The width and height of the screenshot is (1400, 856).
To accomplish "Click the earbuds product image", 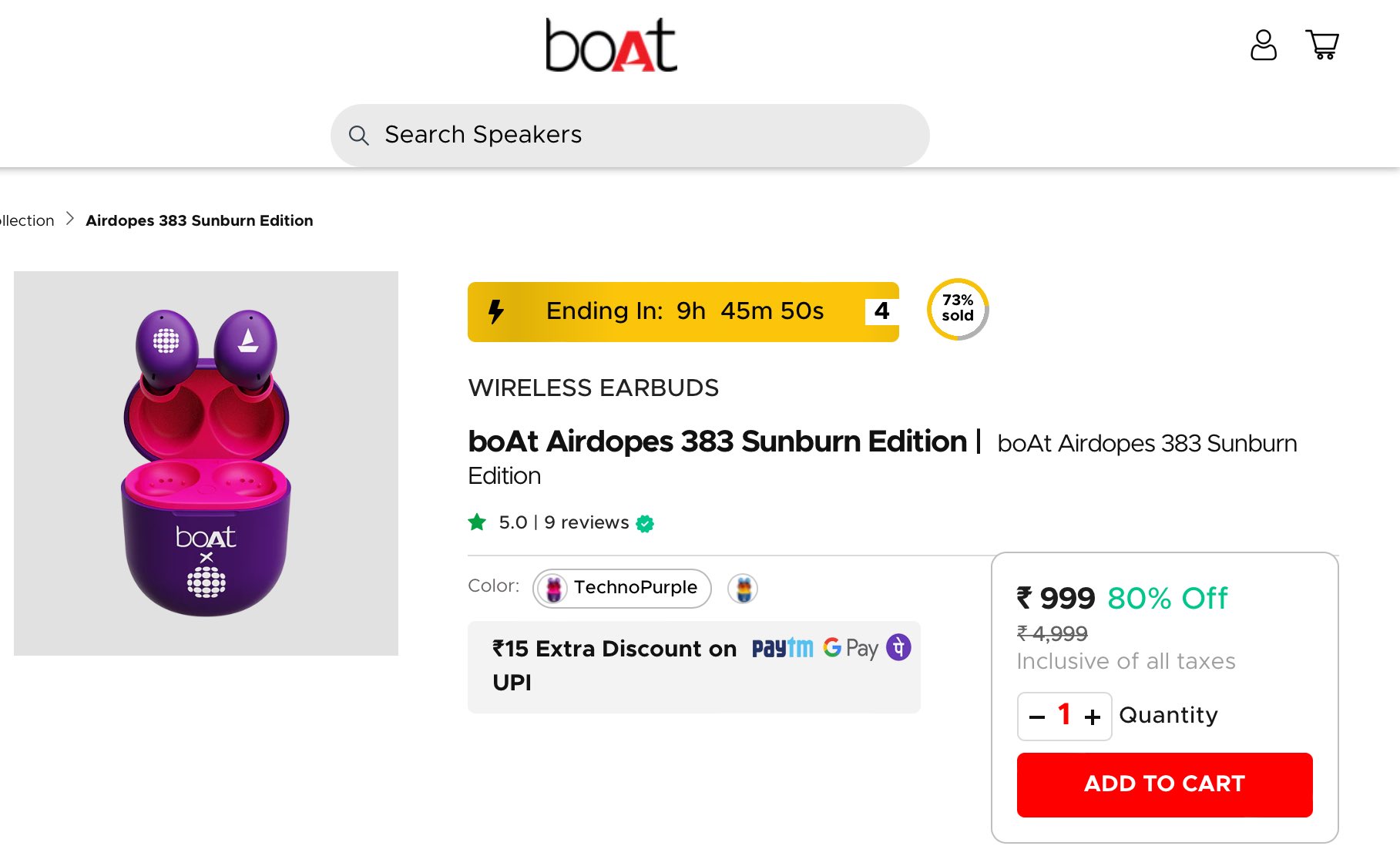I will 206,463.
